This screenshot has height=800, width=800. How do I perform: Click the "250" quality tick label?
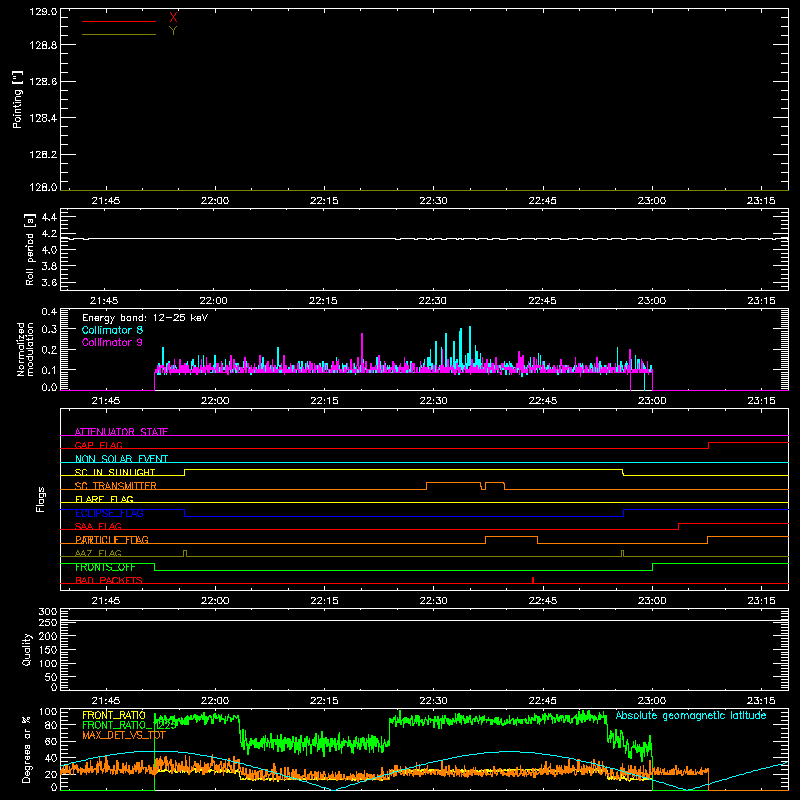[x=47, y=622]
